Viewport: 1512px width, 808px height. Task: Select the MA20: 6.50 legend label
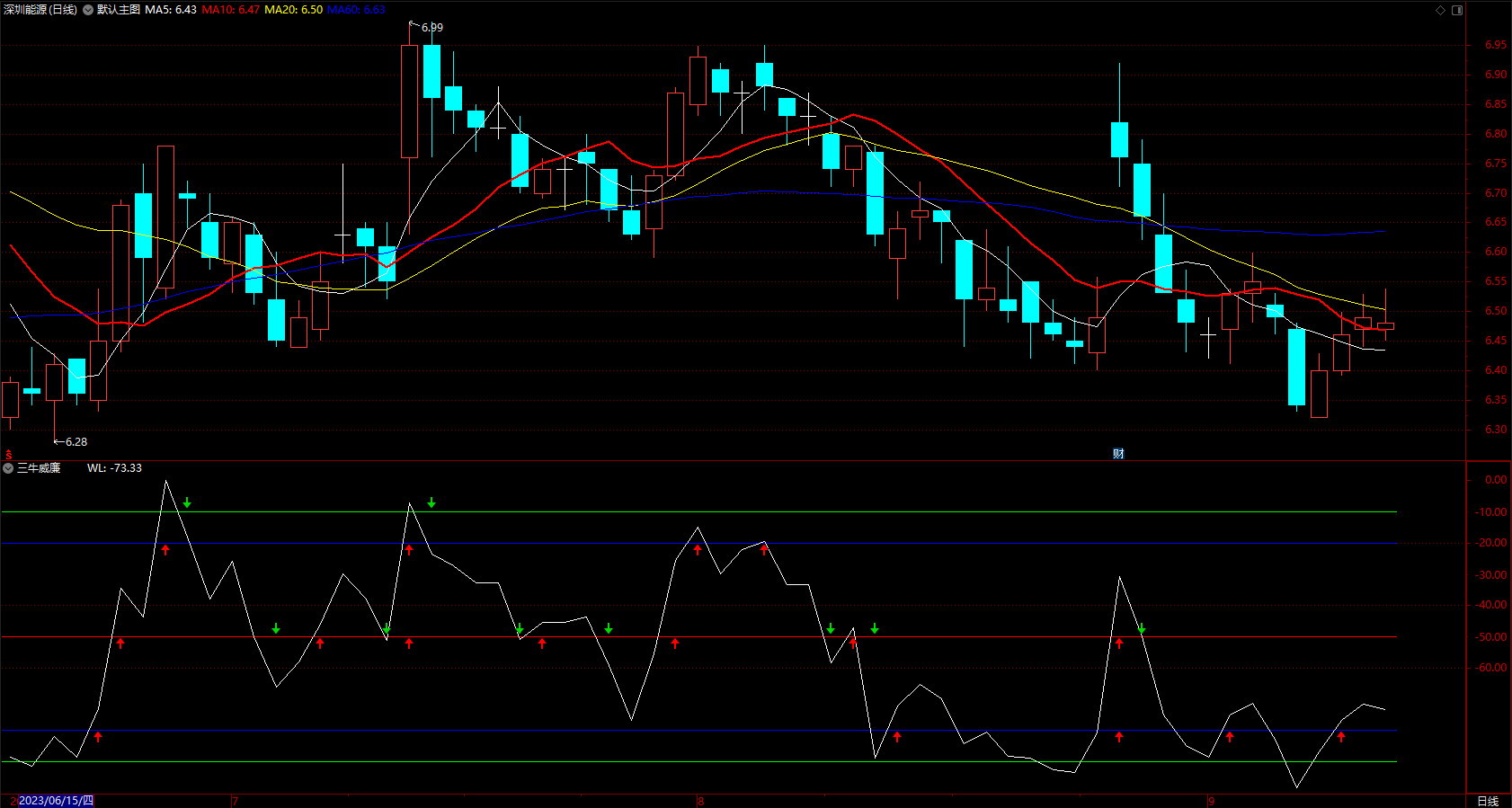[x=294, y=10]
